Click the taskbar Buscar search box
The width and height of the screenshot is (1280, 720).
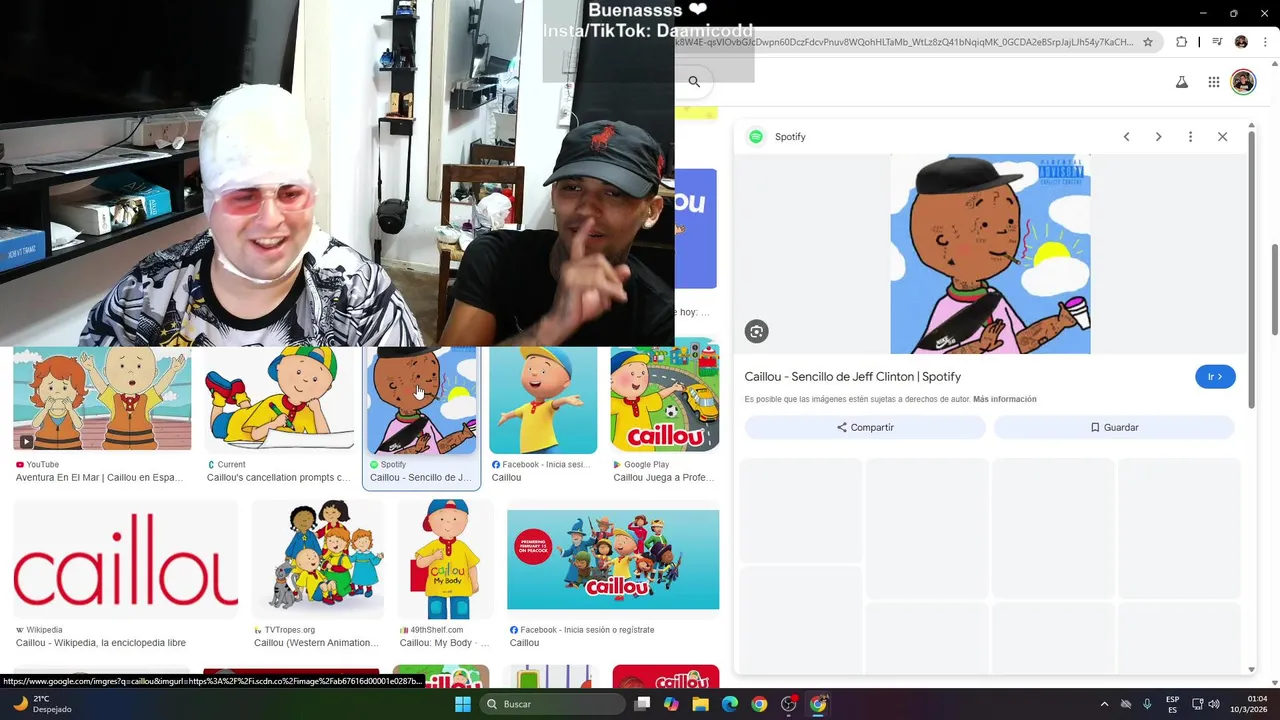tap(553, 704)
